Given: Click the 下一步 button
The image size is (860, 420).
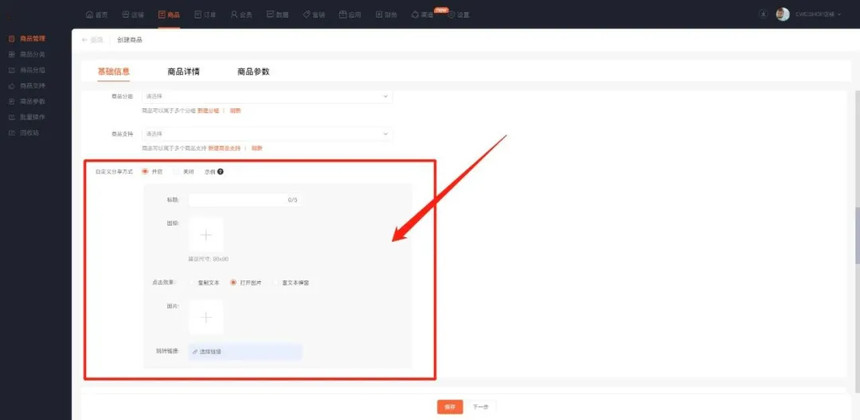Looking at the screenshot, I should click(x=481, y=407).
